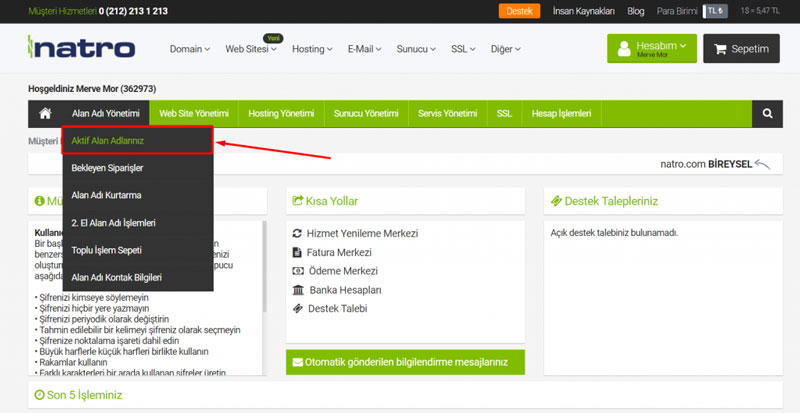Select Toplu İşlem Sepeti menu entry
This screenshot has width=800, height=413.
[x=138, y=250]
